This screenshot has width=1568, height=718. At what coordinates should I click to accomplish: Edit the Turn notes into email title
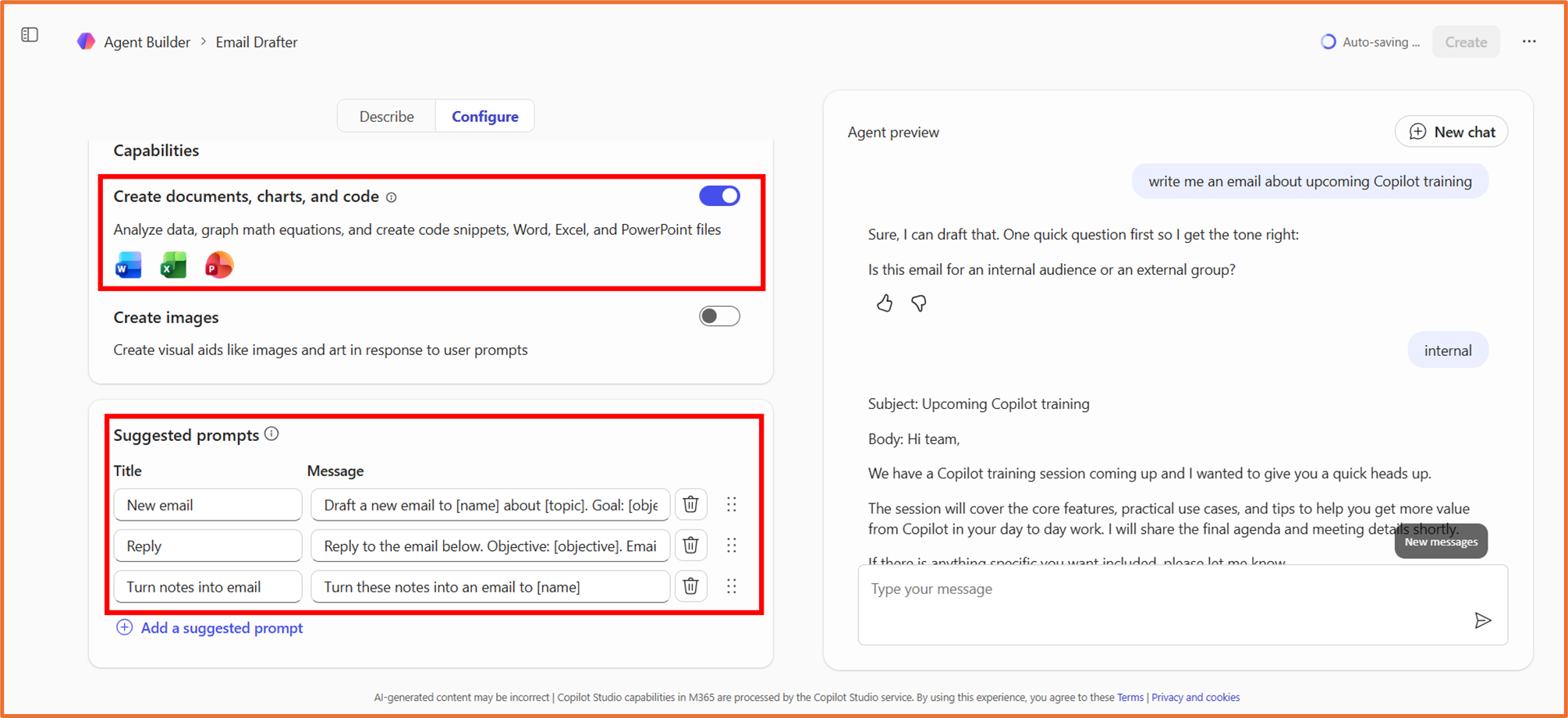208,587
